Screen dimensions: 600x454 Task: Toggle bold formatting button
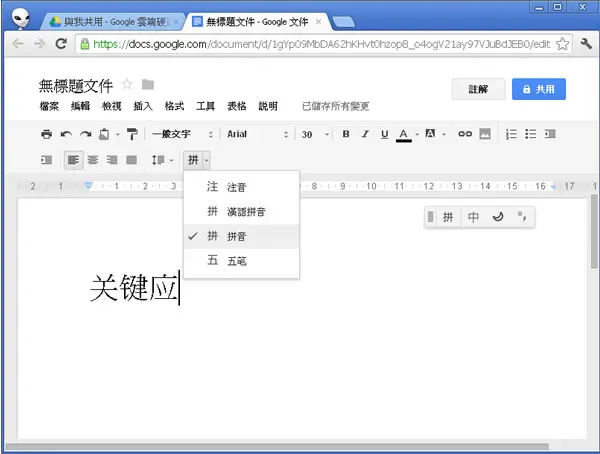pos(346,134)
